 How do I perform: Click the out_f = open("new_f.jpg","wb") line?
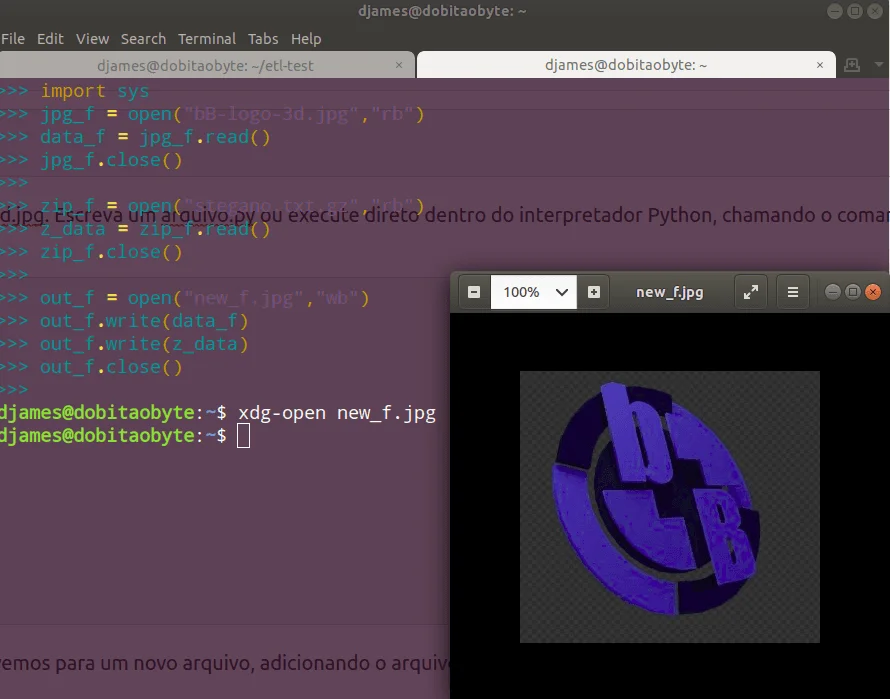coord(204,298)
